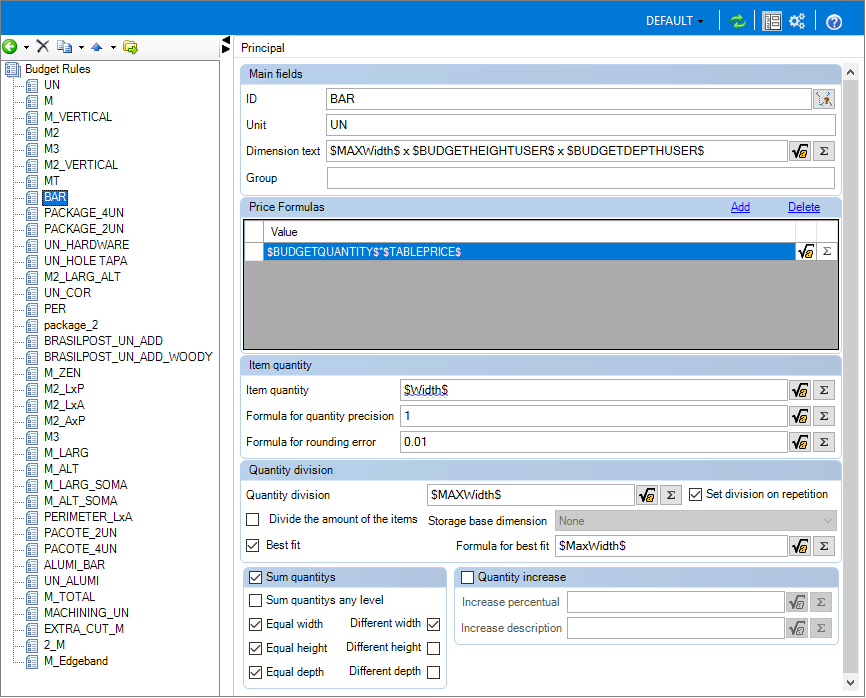Click into the Unit input field
The width and height of the screenshot is (866, 698).
point(580,125)
